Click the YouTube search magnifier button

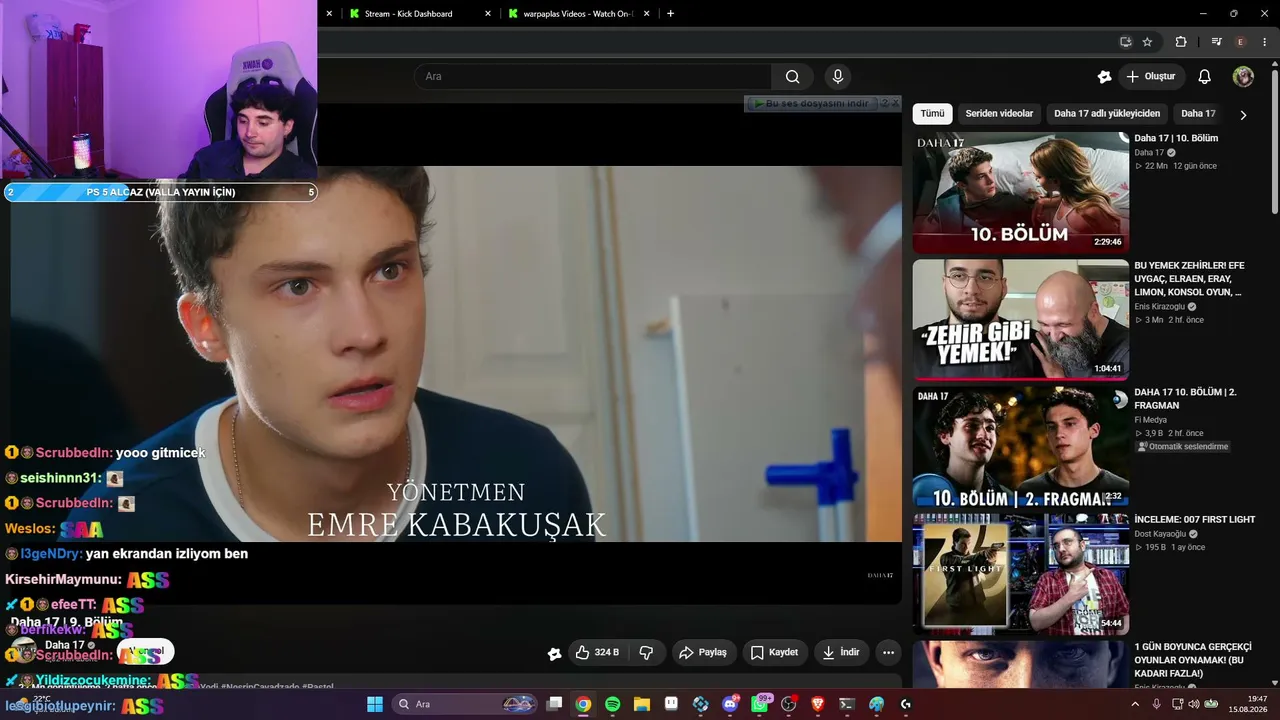792,77
